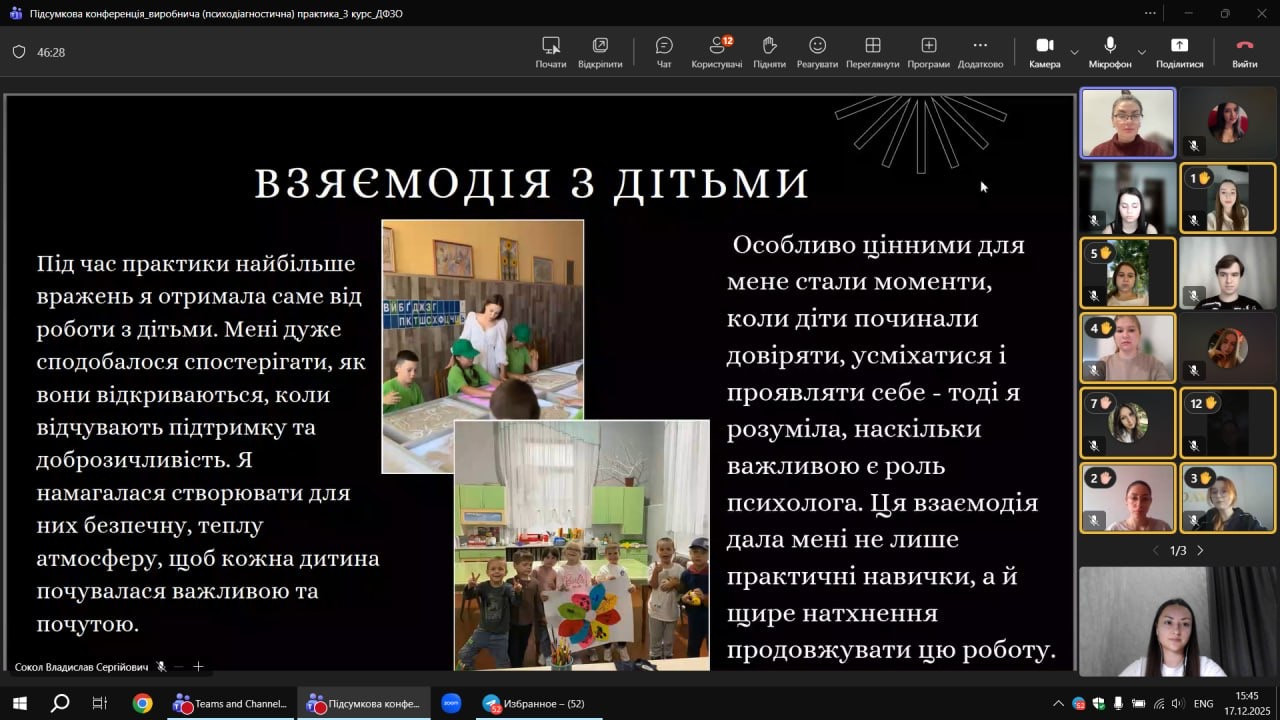Open the Переглянути view layout menu

[x=872, y=52]
